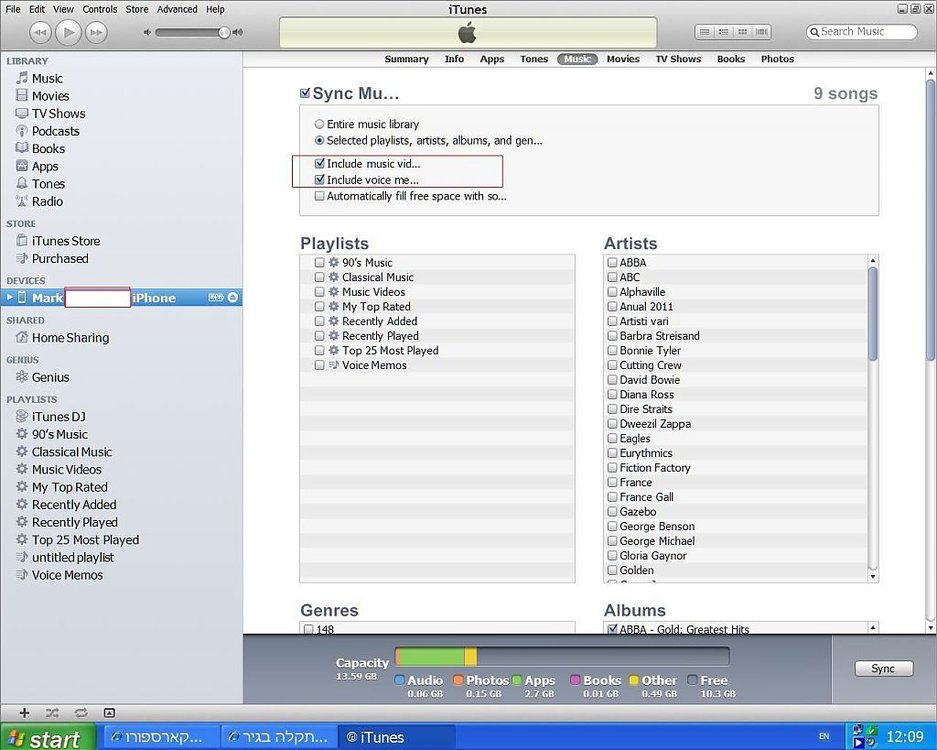Open Music in the Library sidebar
The image size is (937, 750).
tap(47, 78)
